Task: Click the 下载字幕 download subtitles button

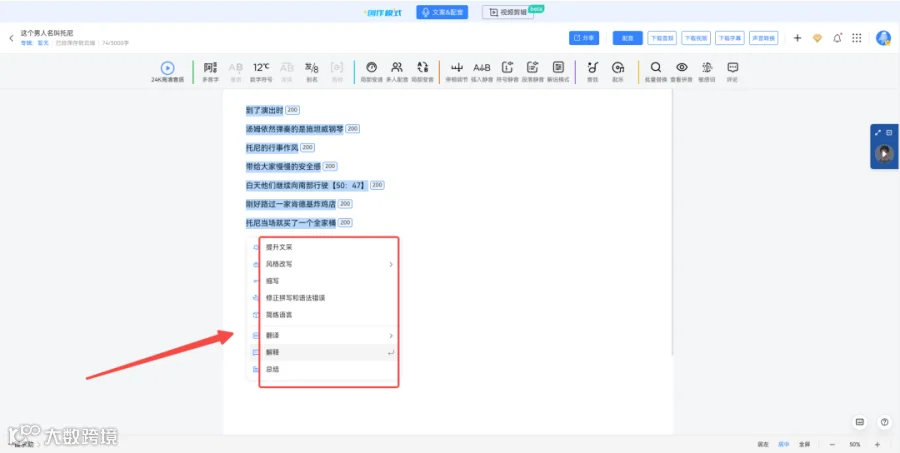Action: click(730, 38)
